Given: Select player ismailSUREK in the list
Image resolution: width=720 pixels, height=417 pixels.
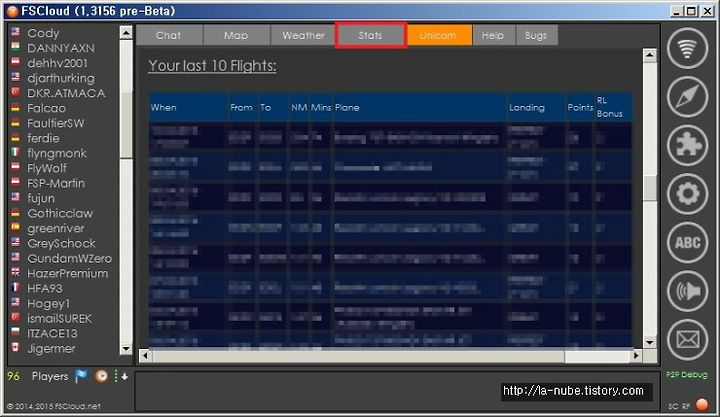Looking at the screenshot, I should (x=59, y=319).
